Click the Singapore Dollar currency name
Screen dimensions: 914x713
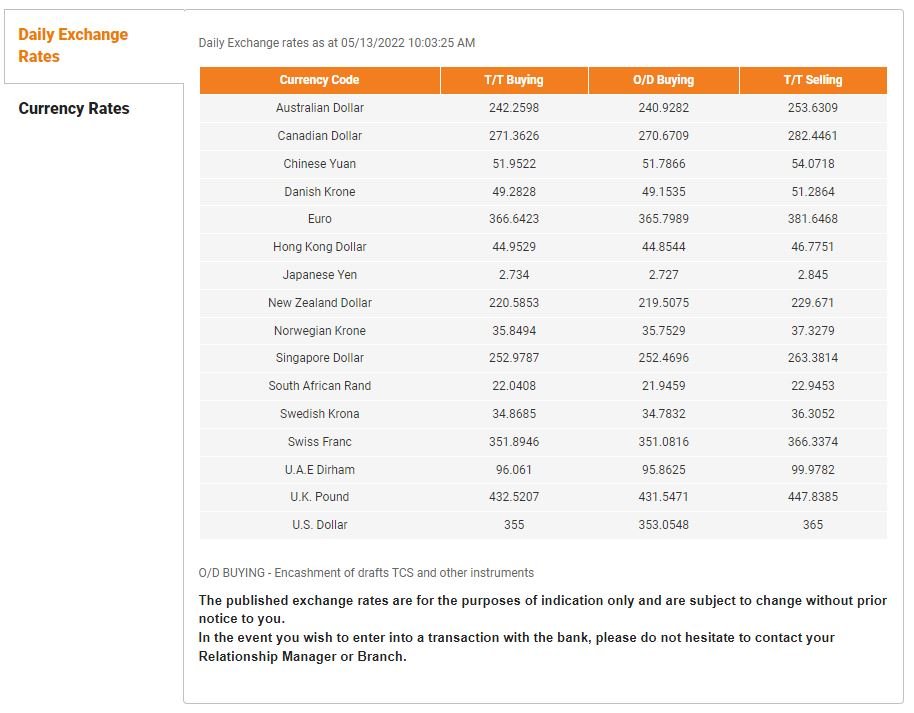click(320, 358)
